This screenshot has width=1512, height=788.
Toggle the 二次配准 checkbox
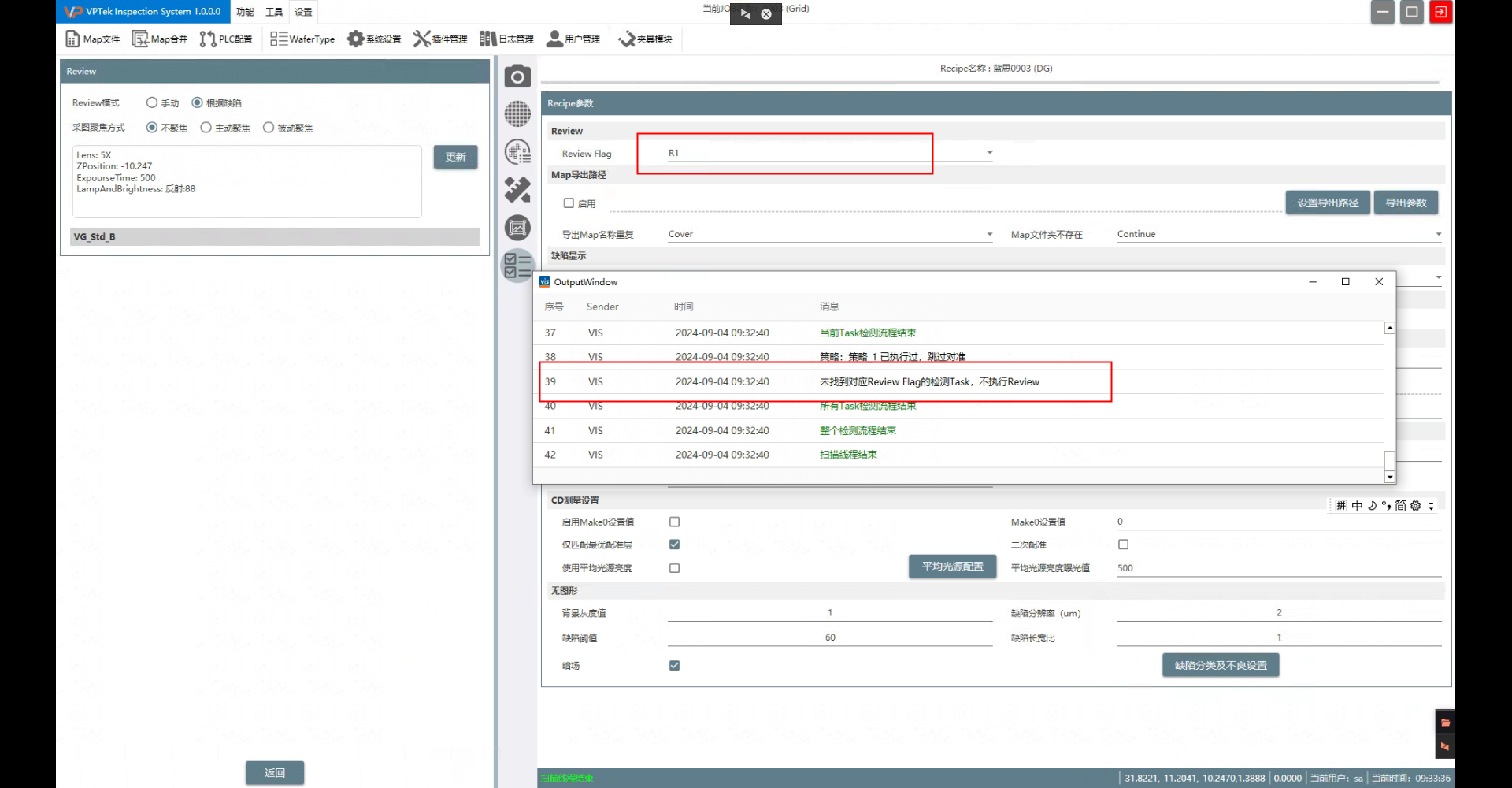click(1123, 545)
